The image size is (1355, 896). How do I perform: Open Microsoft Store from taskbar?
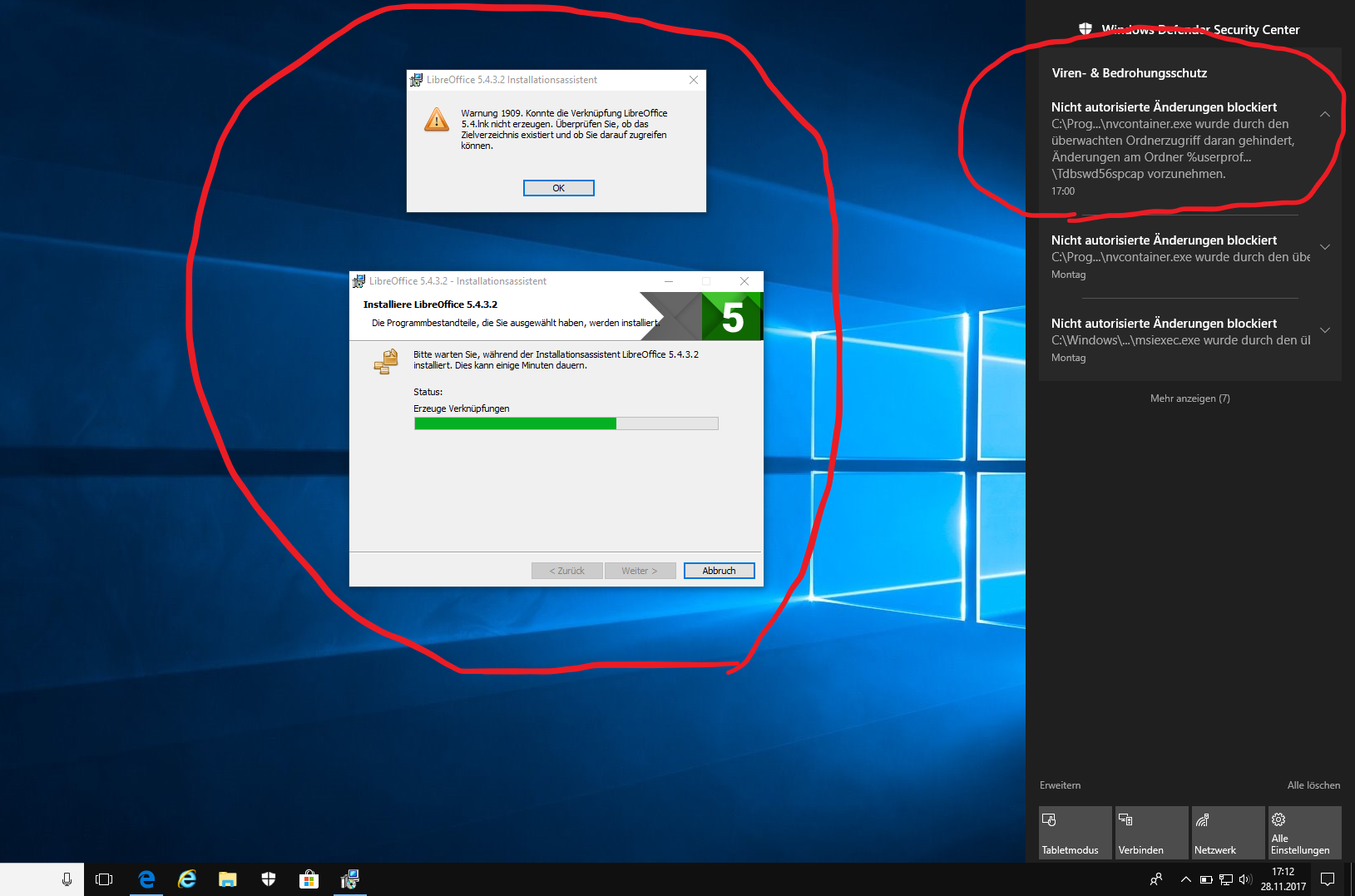point(309,879)
